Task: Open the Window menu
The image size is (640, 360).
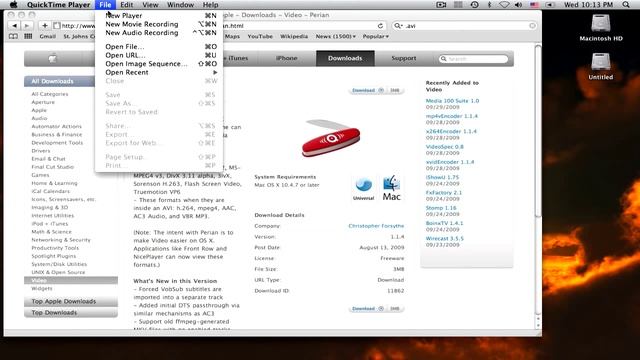Action: pos(180,4)
